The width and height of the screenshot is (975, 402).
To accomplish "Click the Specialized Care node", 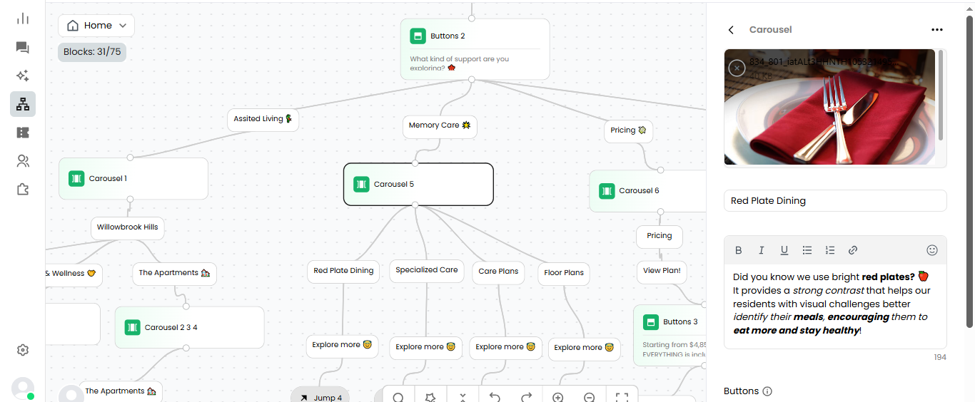I will 427,270.
